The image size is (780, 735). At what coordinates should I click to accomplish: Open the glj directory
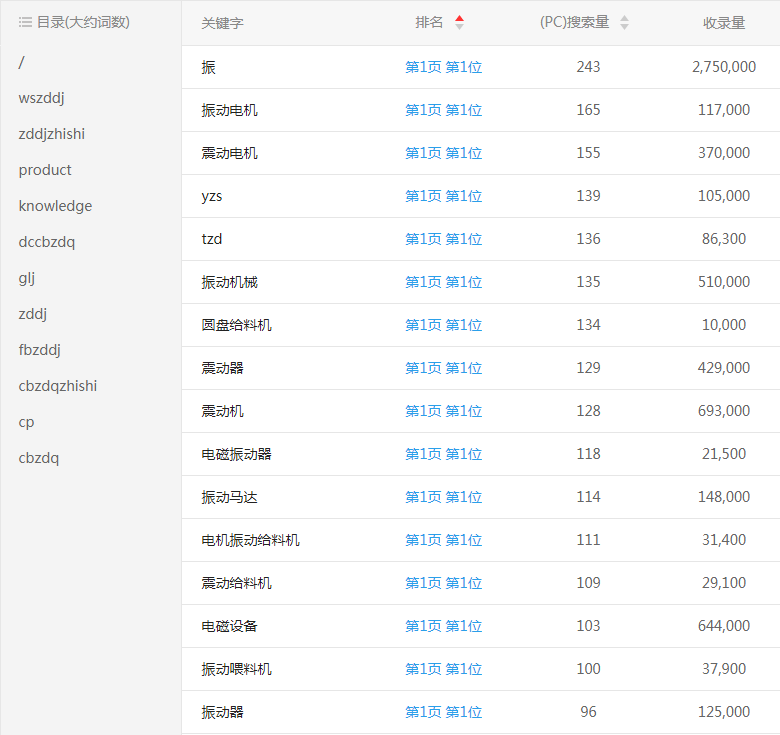click(27, 278)
